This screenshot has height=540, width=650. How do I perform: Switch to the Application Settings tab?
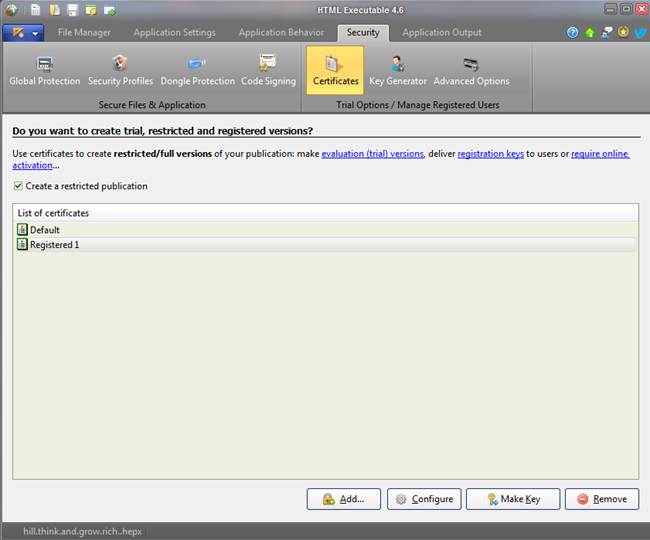pos(175,32)
